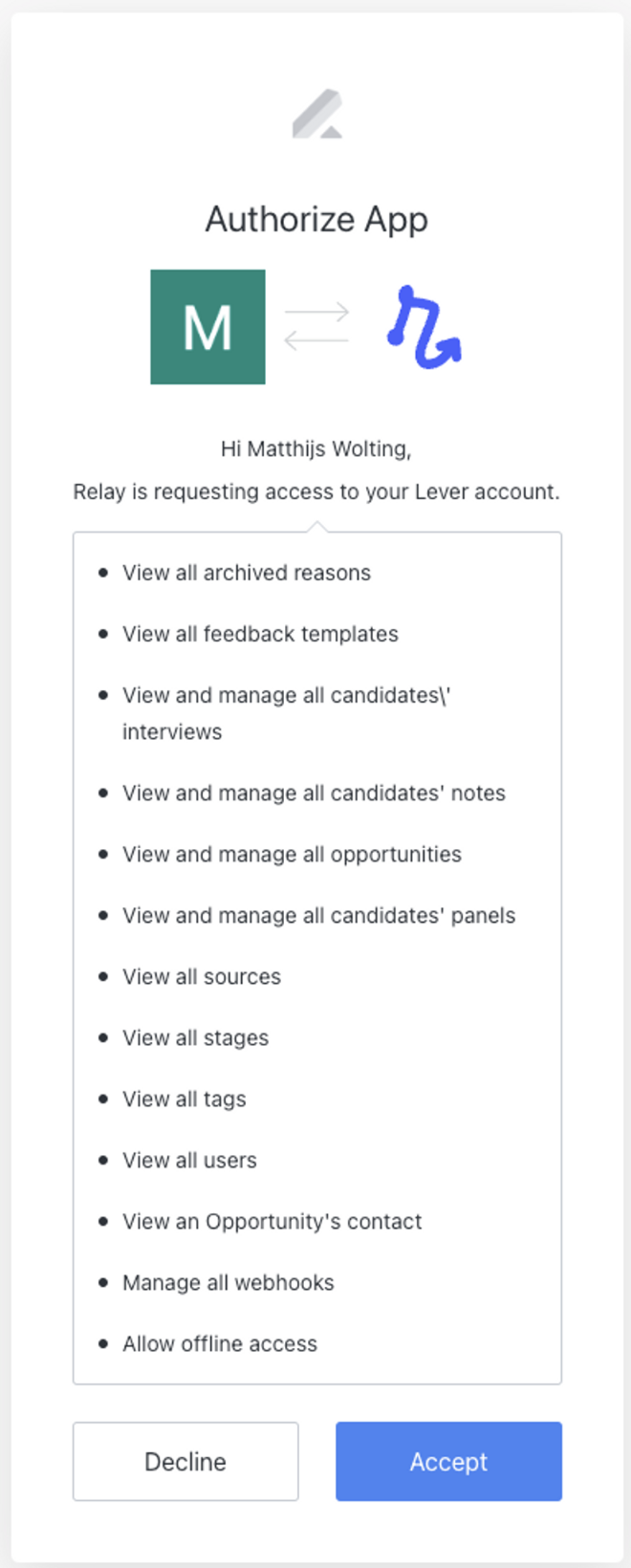This screenshot has height=1568, width=631.
Task: Click the bullet beside 'Manage all webhooks'
Action: pos(102,1282)
